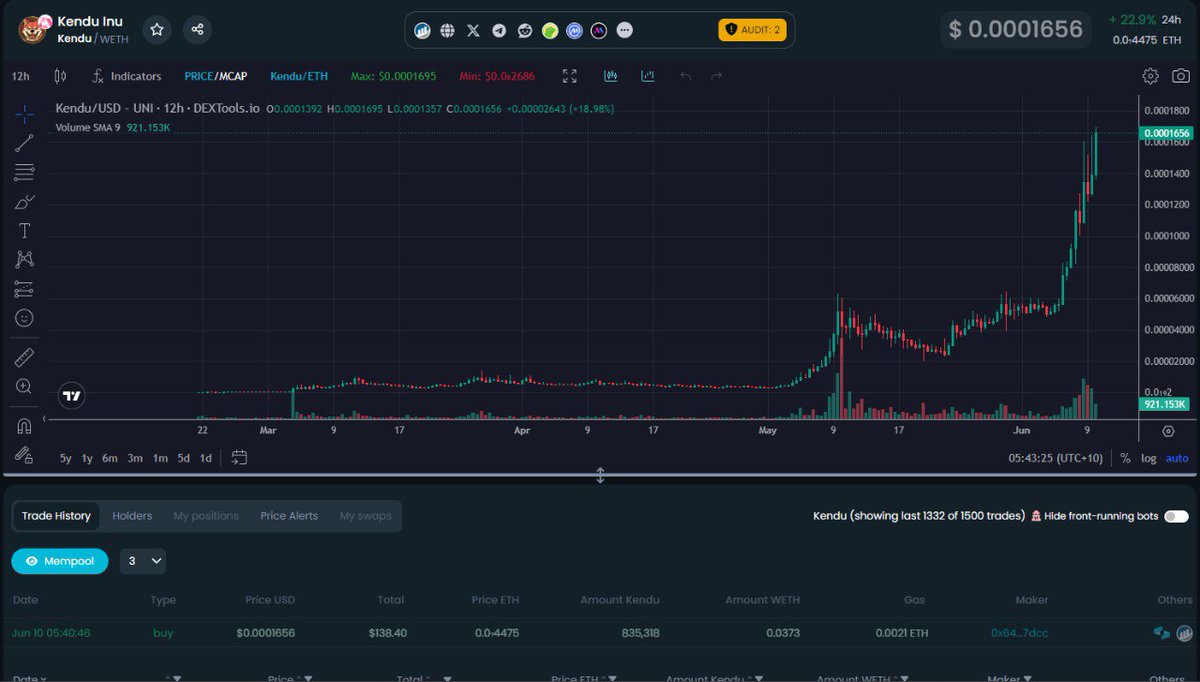The width and height of the screenshot is (1200, 682).
Task: Select the Text annotation tool
Action: pyautogui.click(x=24, y=231)
